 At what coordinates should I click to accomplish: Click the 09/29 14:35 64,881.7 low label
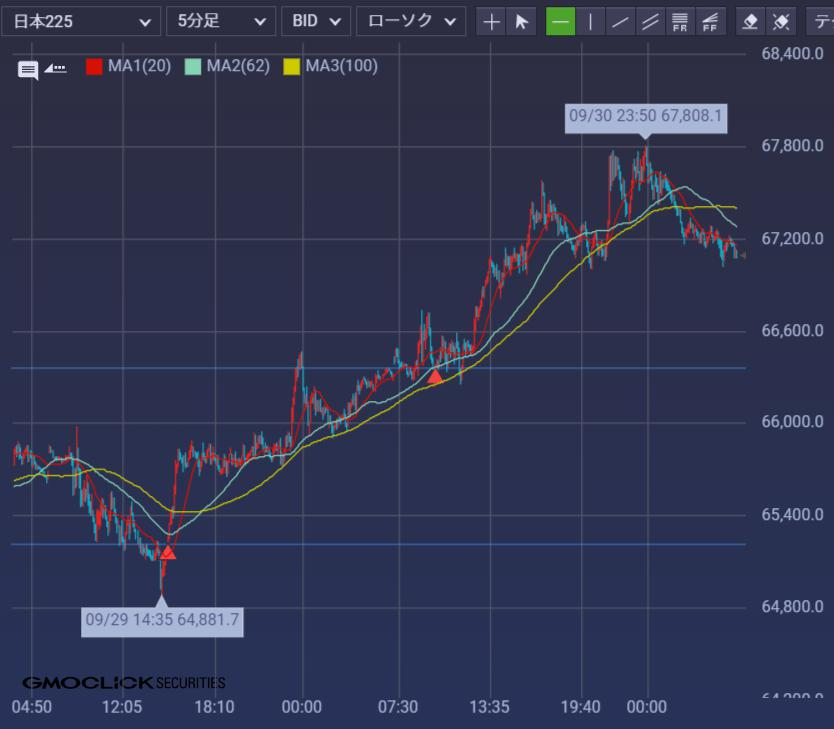pos(162,620)
